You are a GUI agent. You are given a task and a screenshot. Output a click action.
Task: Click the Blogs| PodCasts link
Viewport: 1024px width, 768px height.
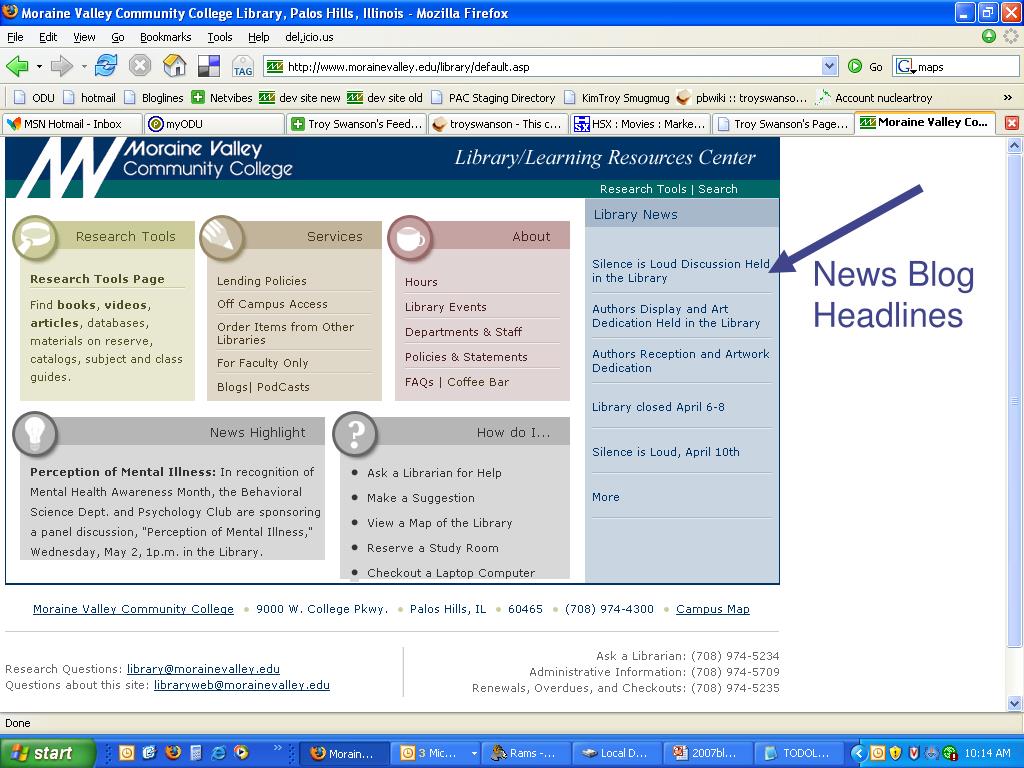263,387
